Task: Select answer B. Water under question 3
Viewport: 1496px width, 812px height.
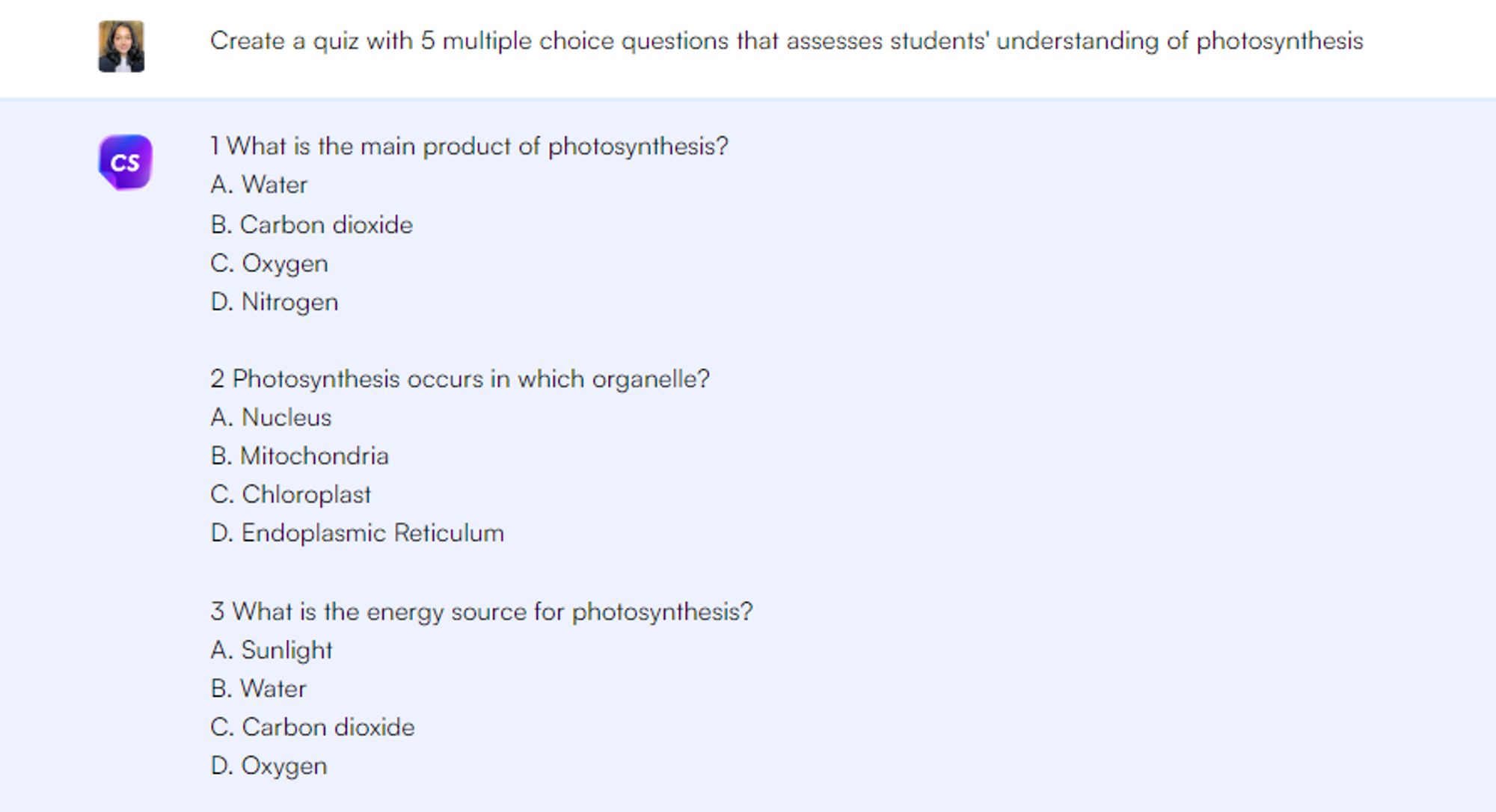Action: tap(258, 689)
